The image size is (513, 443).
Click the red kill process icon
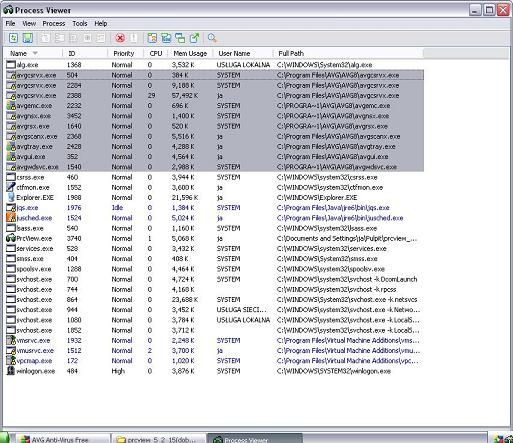(120, 38)
